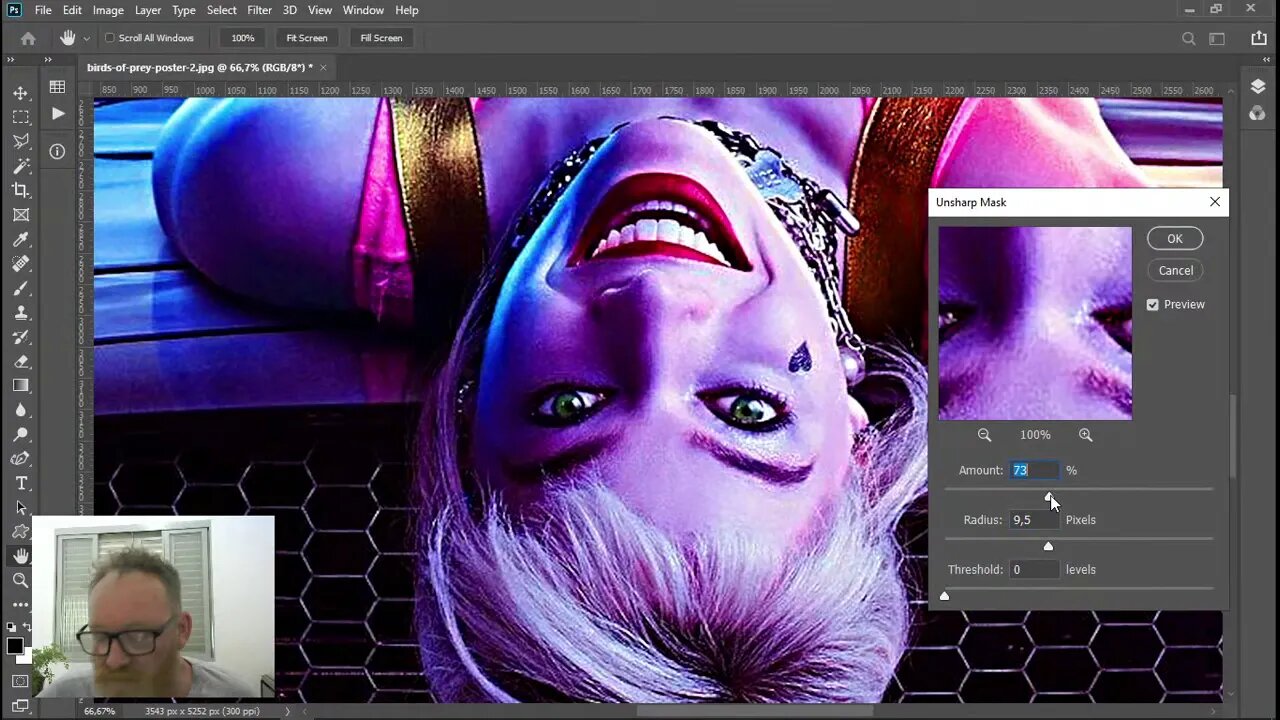Select the Eyedropper tool

(21, 239)
